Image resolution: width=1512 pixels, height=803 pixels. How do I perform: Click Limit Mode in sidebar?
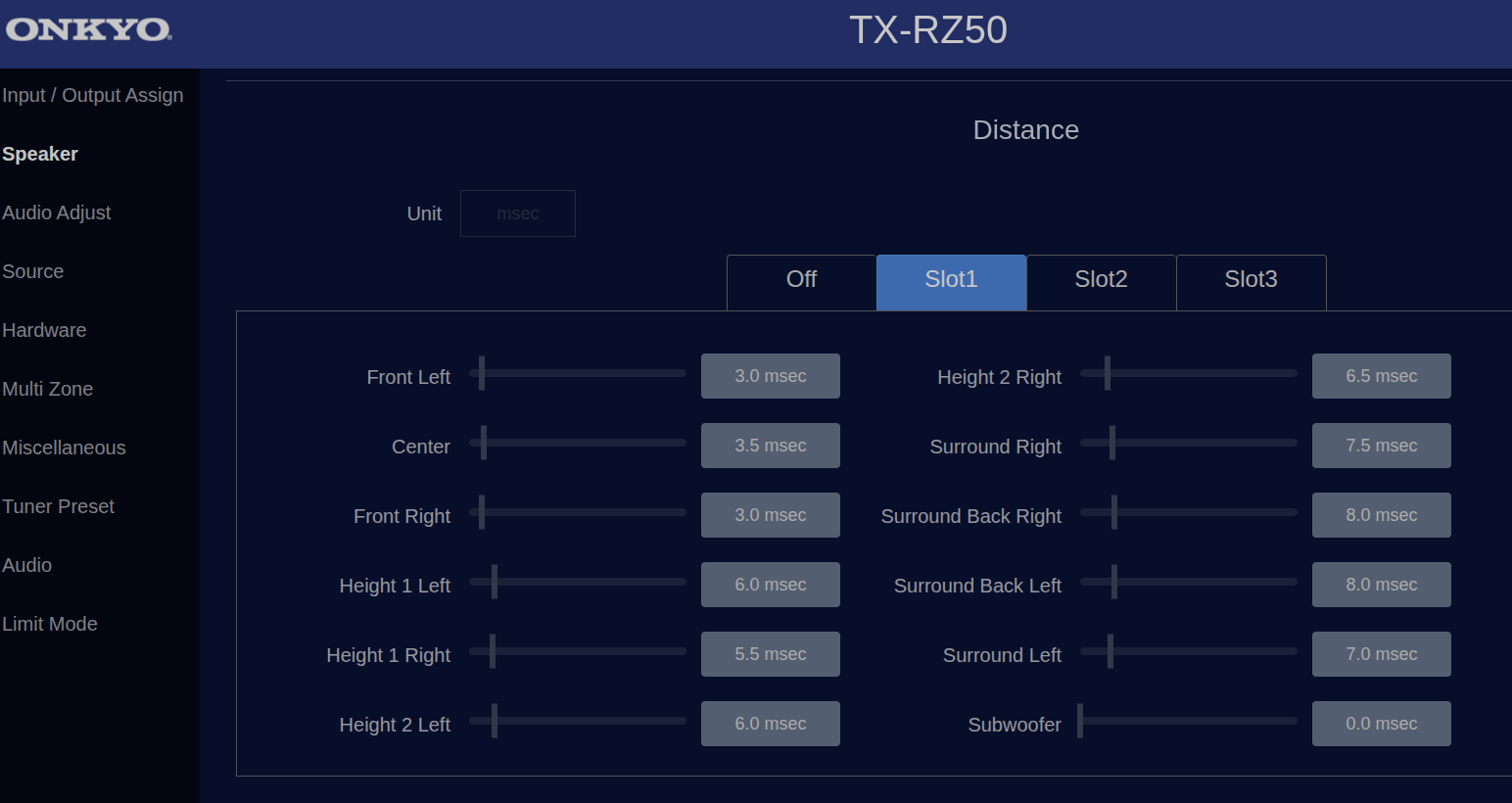[50, 624]
